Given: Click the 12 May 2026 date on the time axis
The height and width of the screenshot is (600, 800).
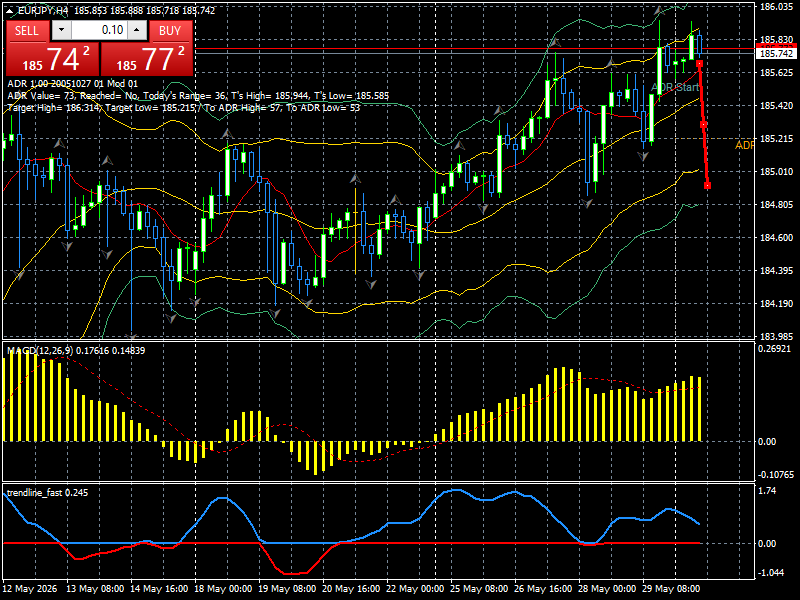Looking at the screenshot, I should coord(30,589).
